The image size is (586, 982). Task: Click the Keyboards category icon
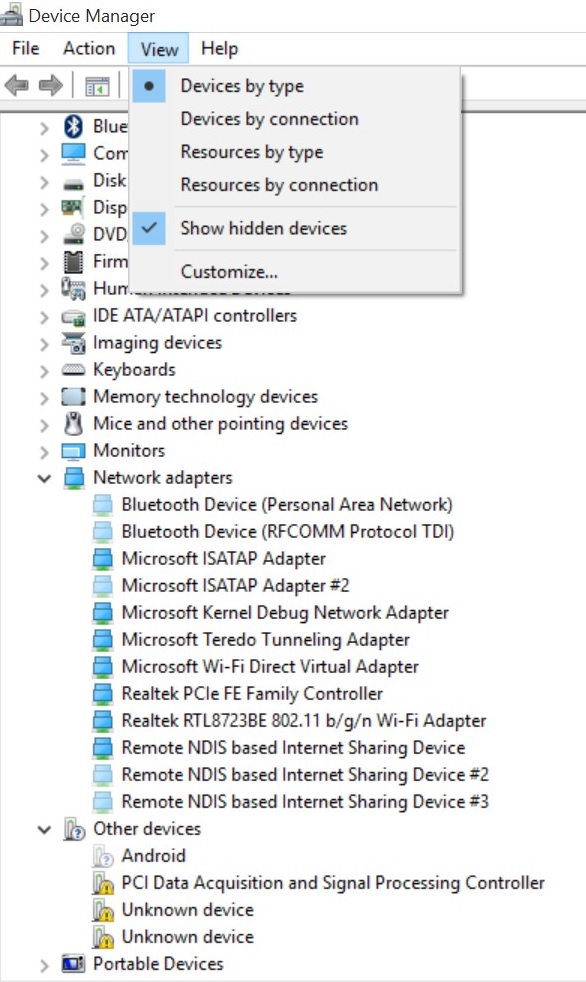click(x=73, y=370)
